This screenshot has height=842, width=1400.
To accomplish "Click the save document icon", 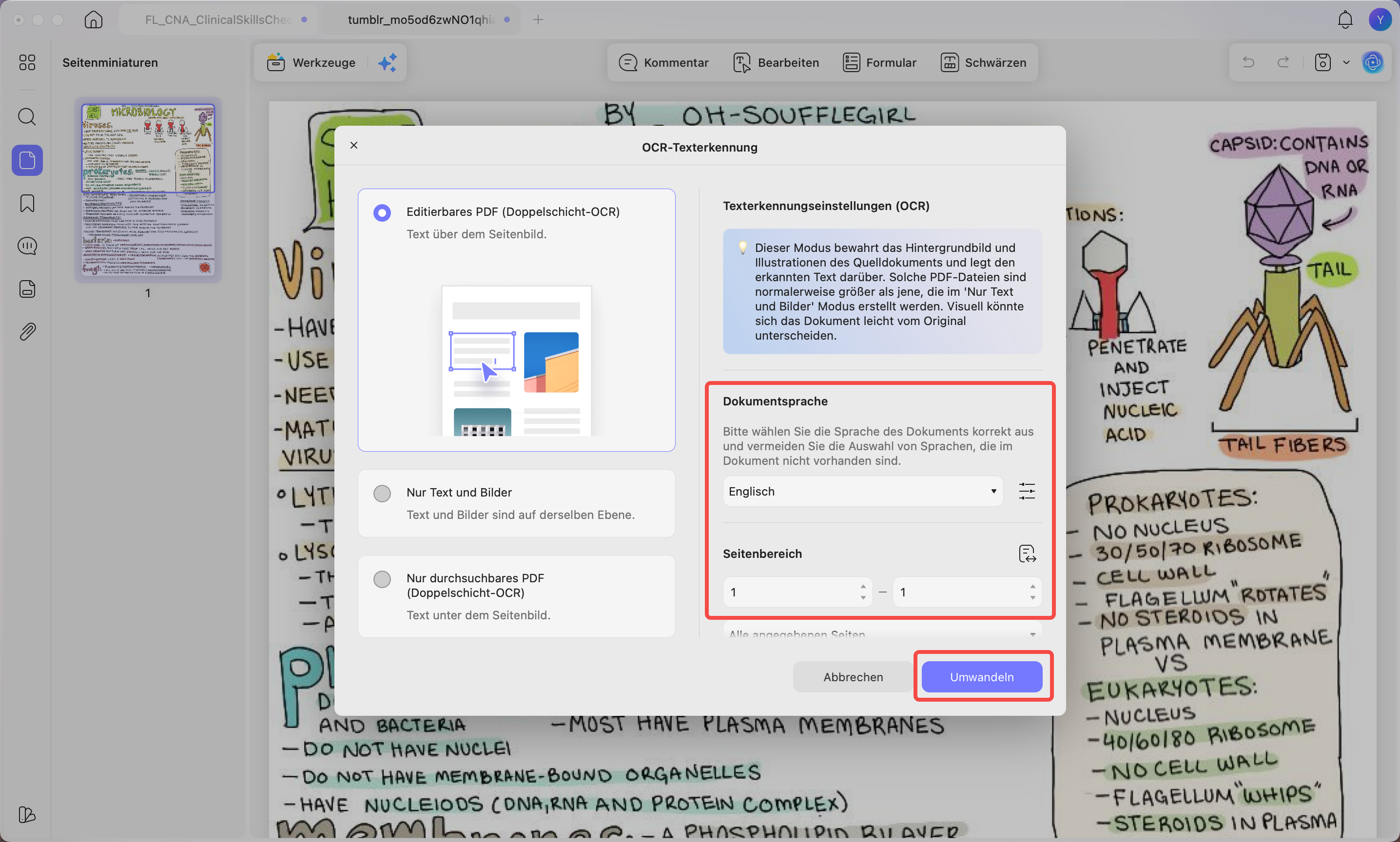I will tap(1323, 62).
